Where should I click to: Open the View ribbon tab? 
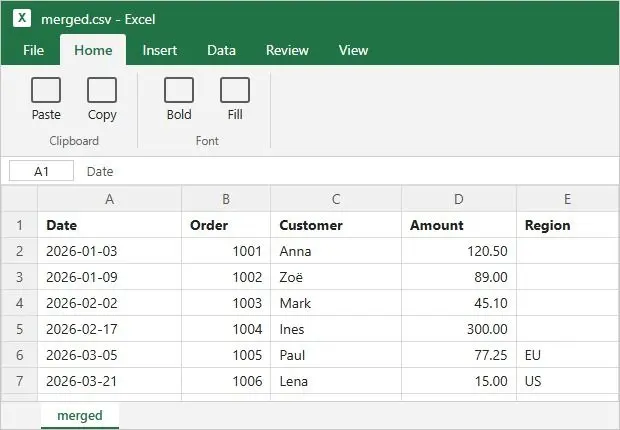(x=353, y=50)
